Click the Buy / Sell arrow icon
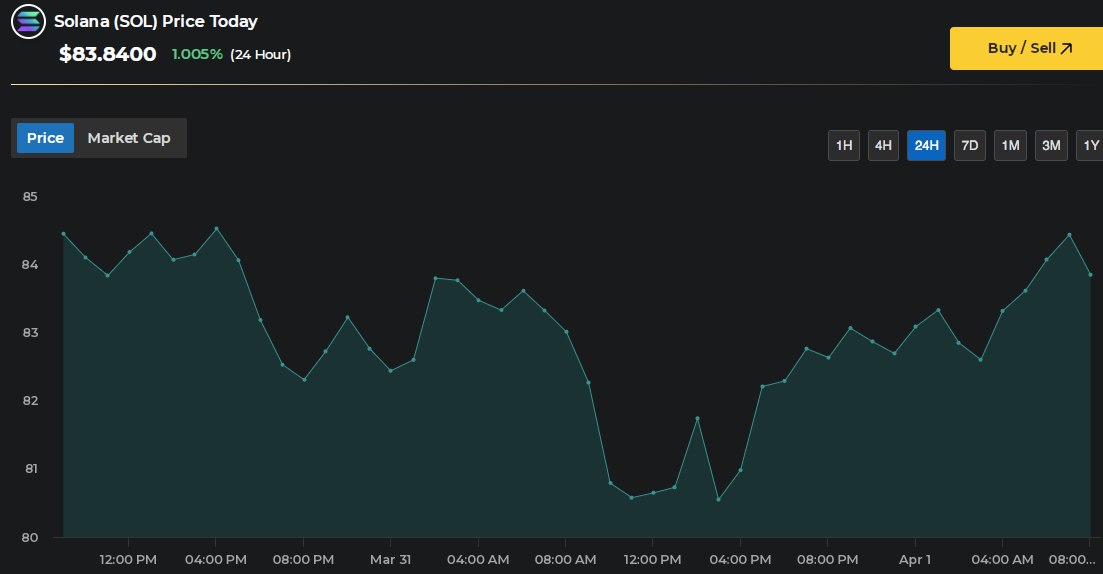The height and width of the screenshot is (574, 1103). point(1066,48)
